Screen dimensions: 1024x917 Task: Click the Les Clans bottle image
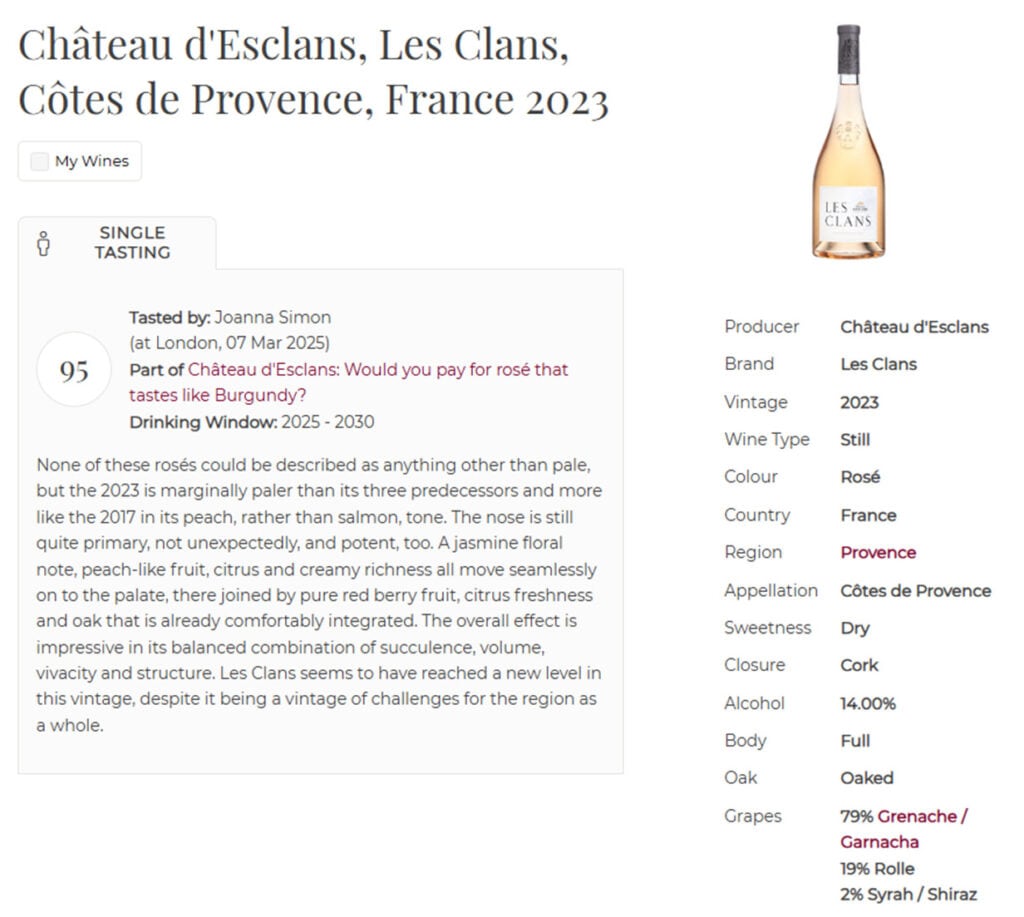tap(848, 142)
